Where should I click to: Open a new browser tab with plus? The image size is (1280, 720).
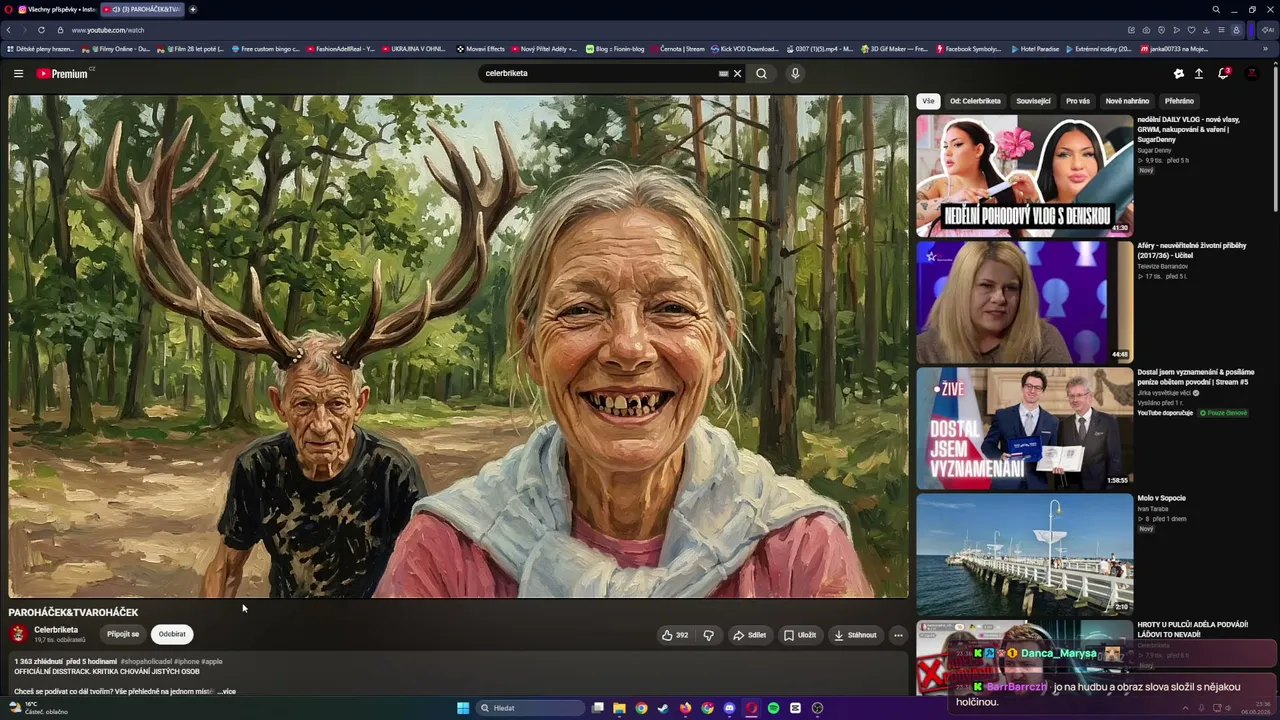193,9
